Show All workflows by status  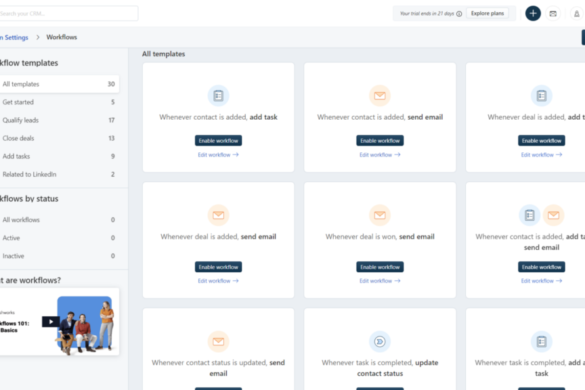point(59,220)
